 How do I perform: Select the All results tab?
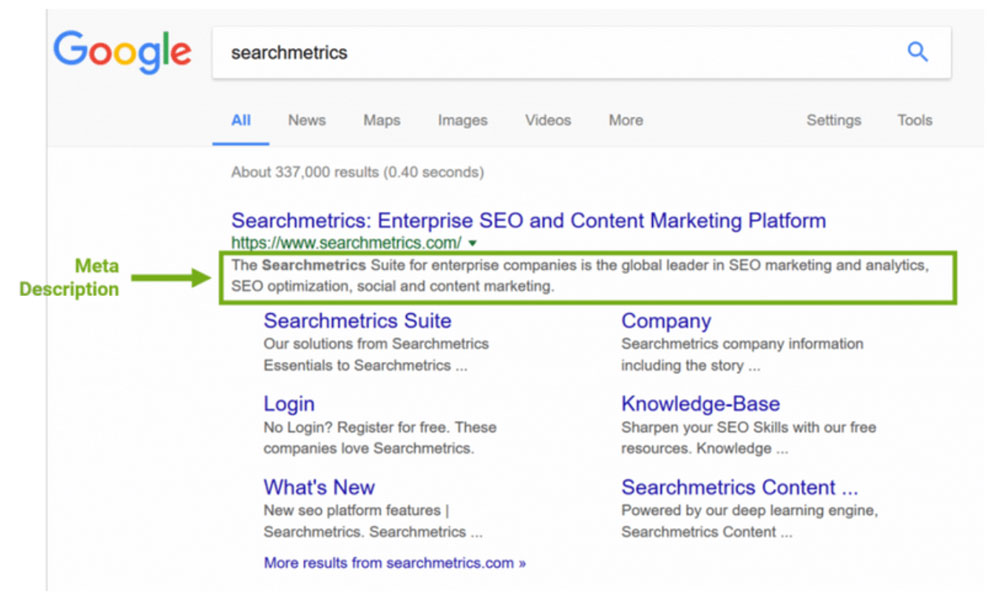pos(241,120)
